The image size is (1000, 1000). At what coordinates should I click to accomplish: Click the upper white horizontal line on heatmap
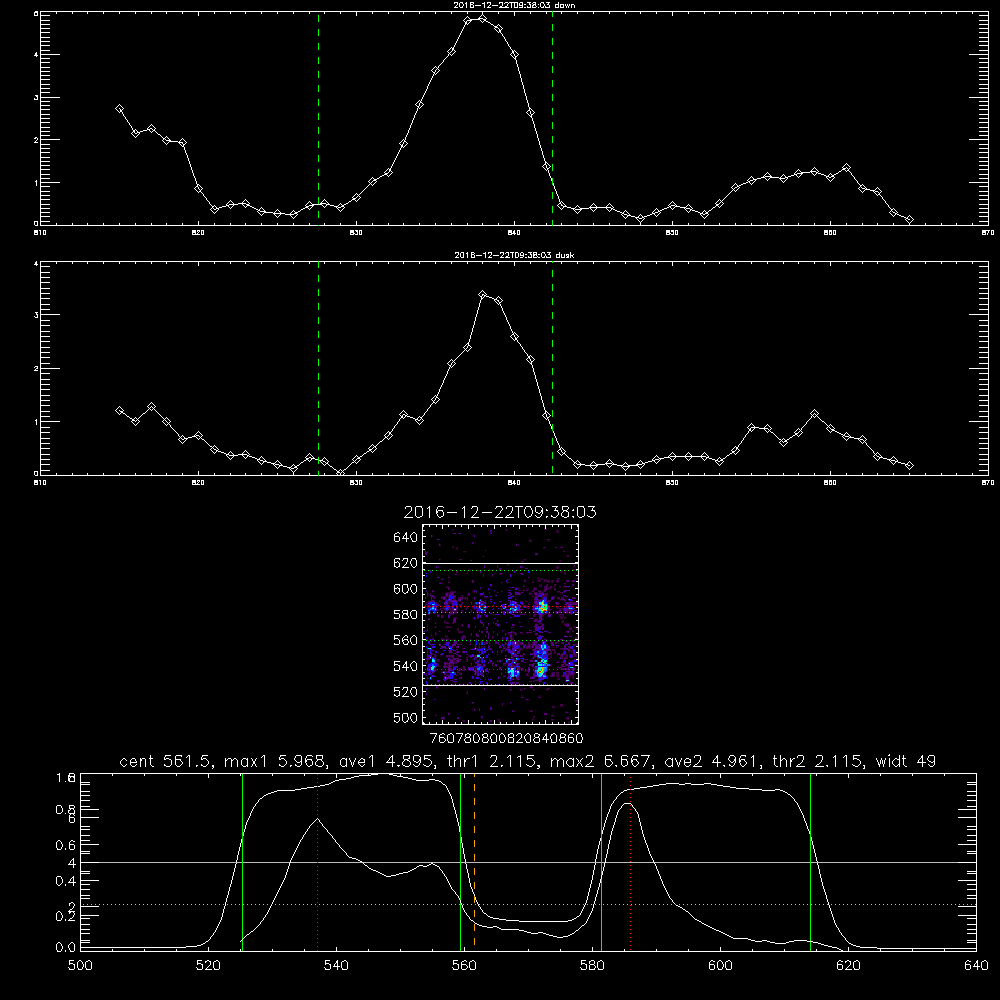click(500, 563)
